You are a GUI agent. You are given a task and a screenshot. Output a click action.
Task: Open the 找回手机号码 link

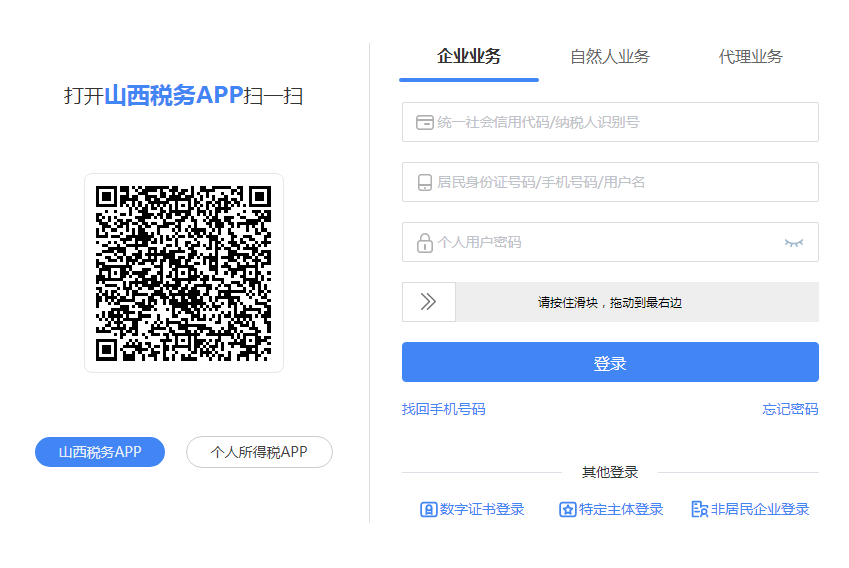[443, 409]
